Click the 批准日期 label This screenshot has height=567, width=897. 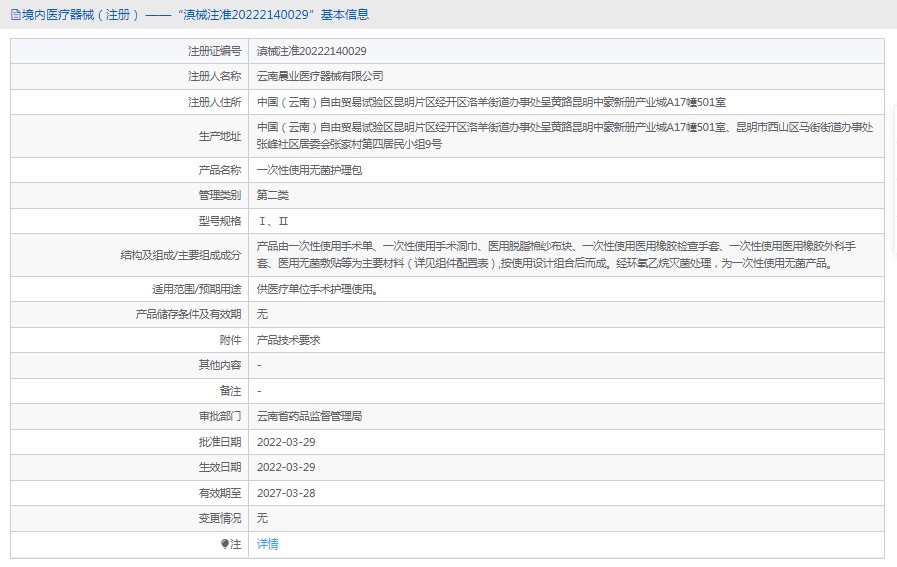pyautogui.click(x=220, y=442)
